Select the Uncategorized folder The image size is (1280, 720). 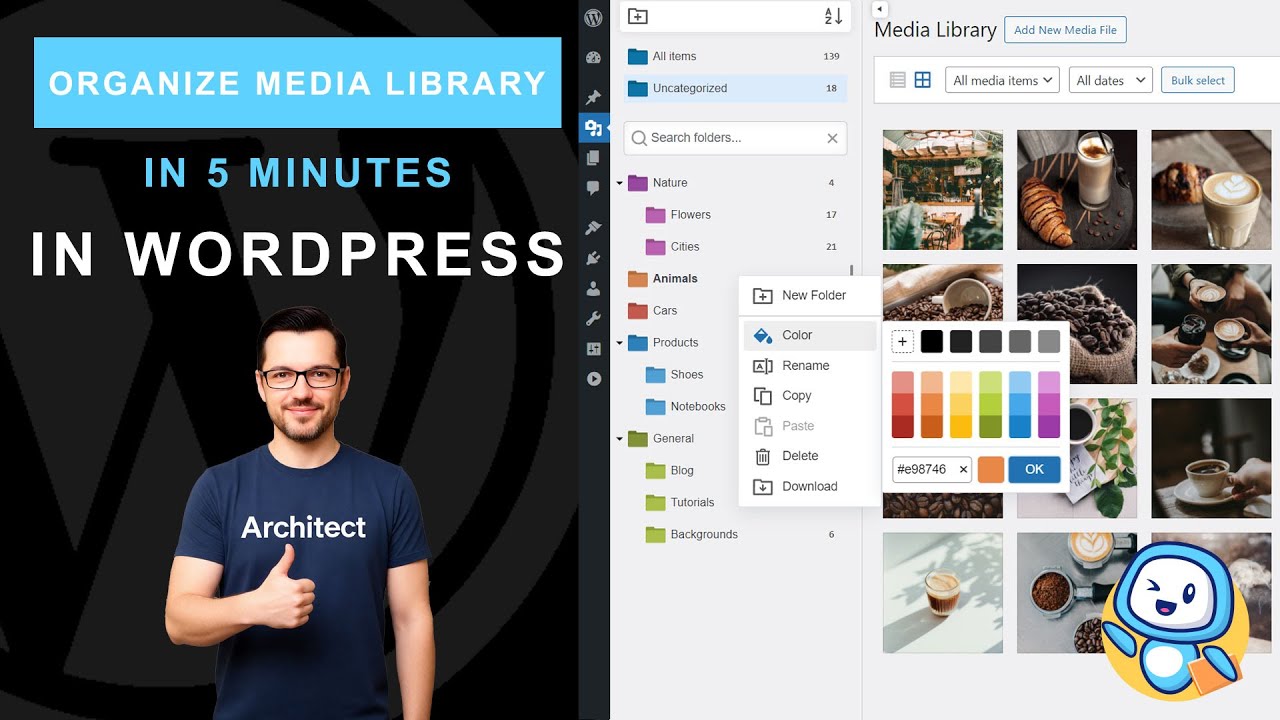[735, 88]
